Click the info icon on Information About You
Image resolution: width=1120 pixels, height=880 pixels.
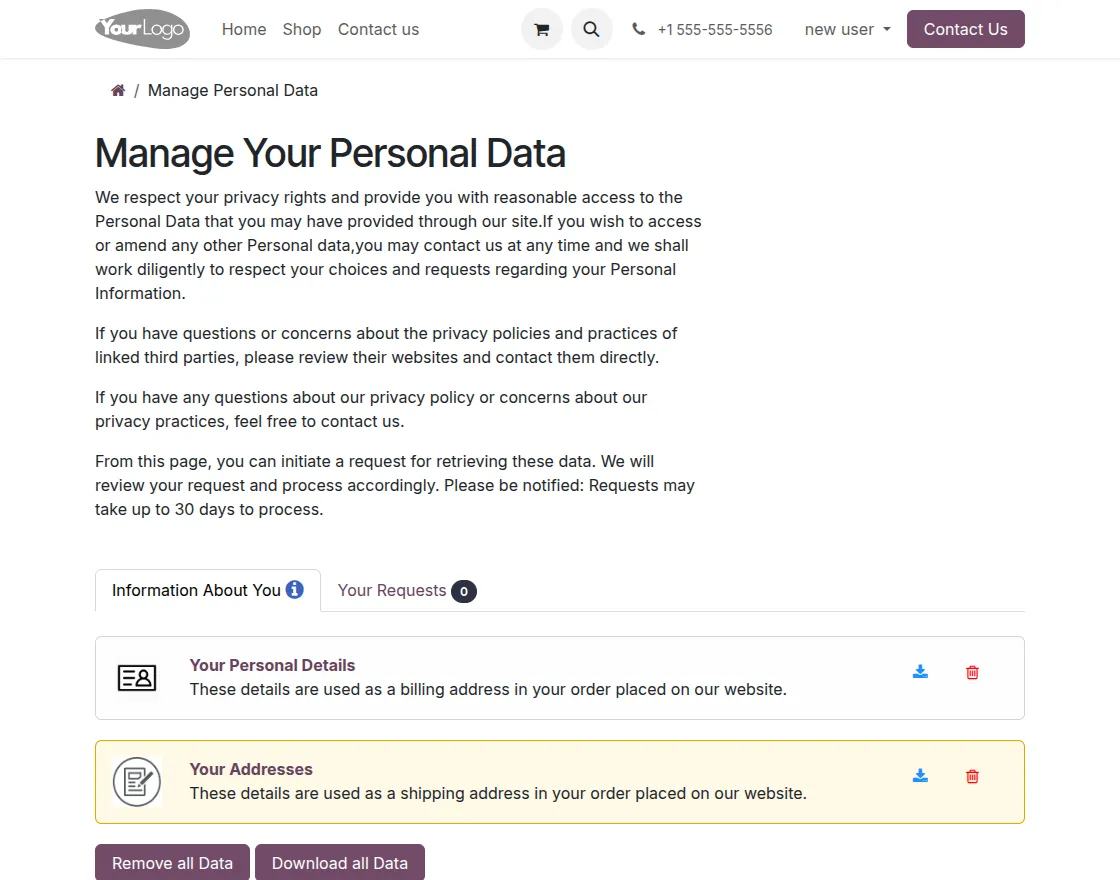[x=294, y=589]
